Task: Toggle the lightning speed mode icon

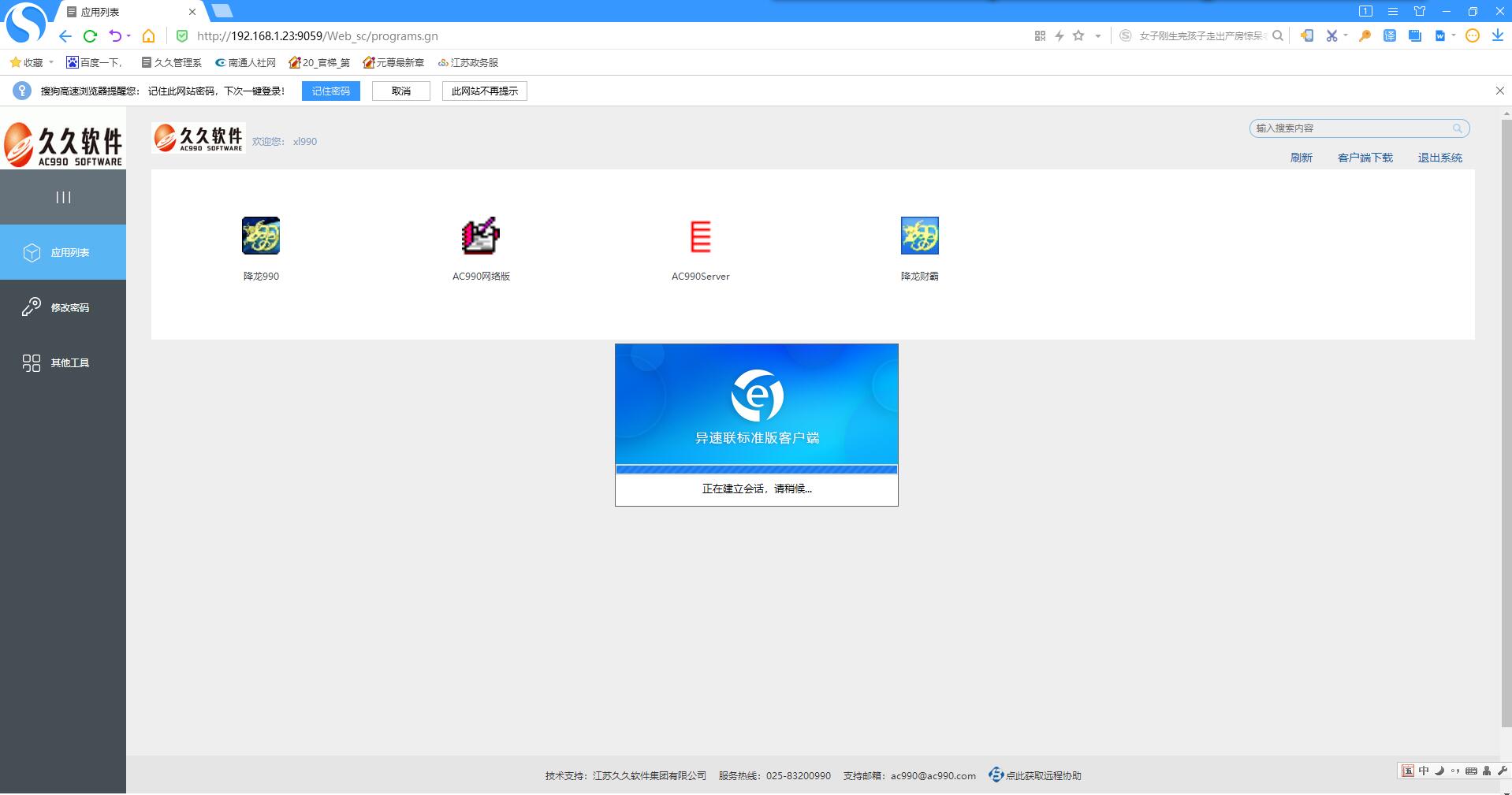Action: (x=1060, y=35)
